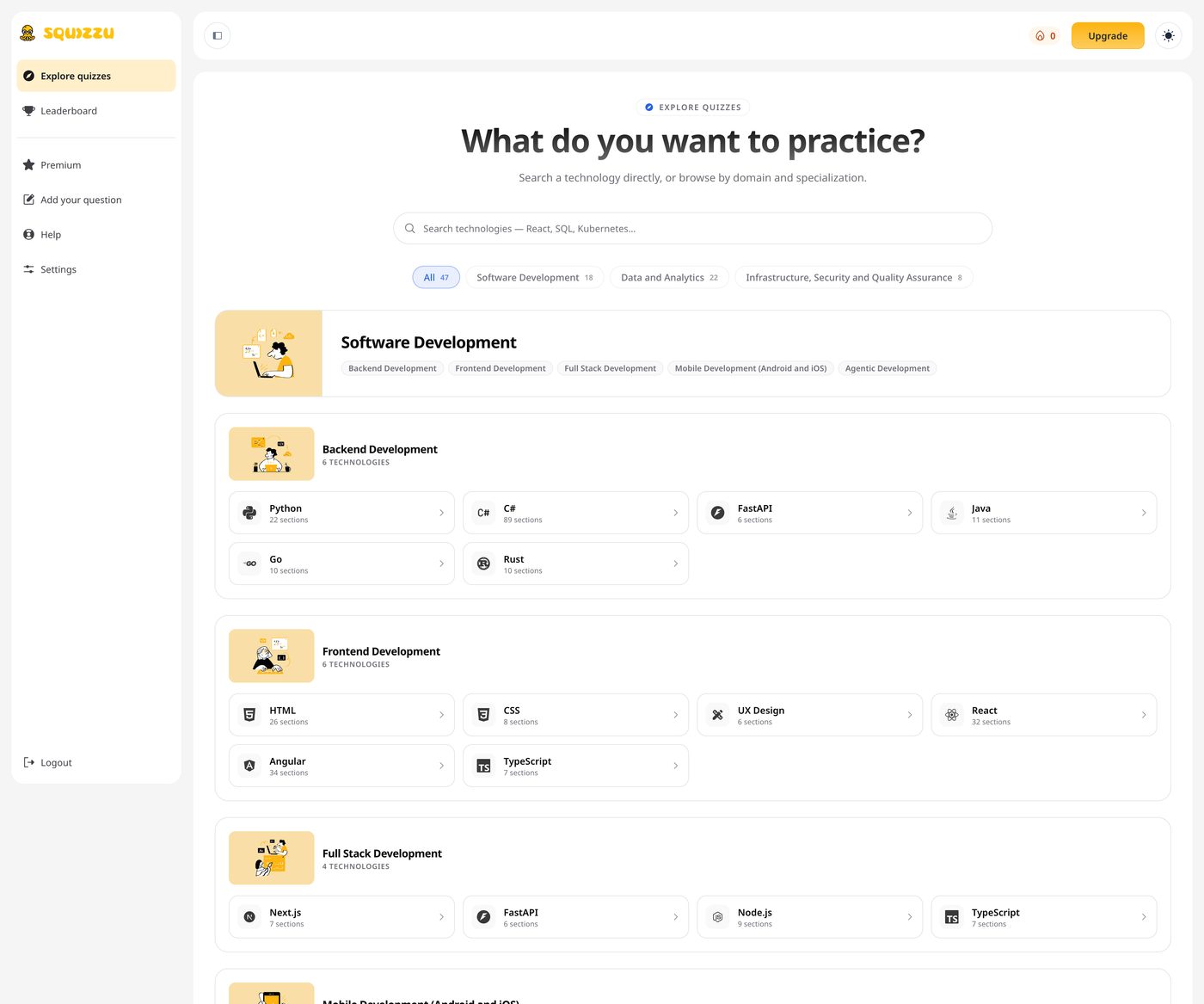Click the Upgrade button
The height and width of the screenshot is (1004, 1204).
point(1108,36)
